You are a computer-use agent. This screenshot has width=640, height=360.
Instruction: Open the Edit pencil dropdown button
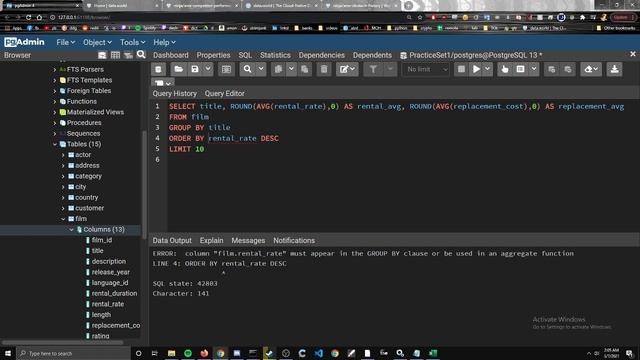[x=347, y=69]
